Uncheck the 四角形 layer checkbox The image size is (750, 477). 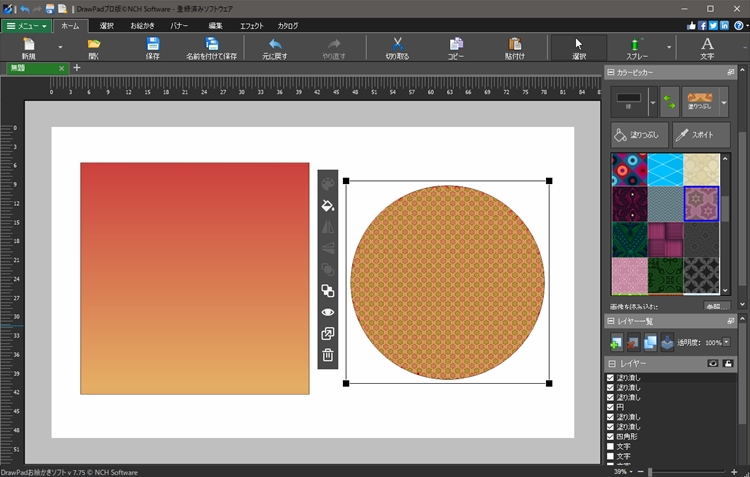(610, 437)
